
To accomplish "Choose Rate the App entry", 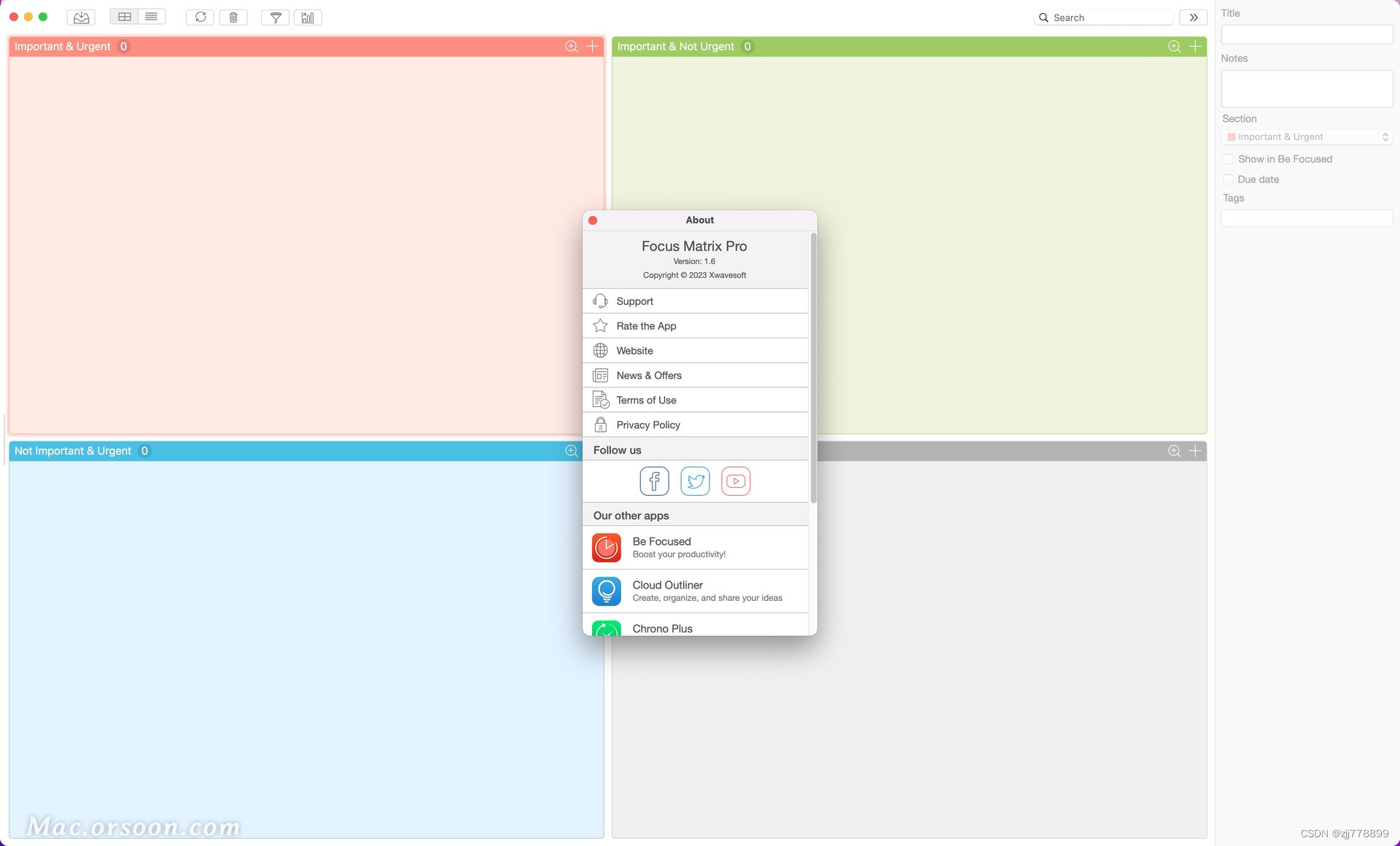I will pyautogui.click(x=696, y=326).
